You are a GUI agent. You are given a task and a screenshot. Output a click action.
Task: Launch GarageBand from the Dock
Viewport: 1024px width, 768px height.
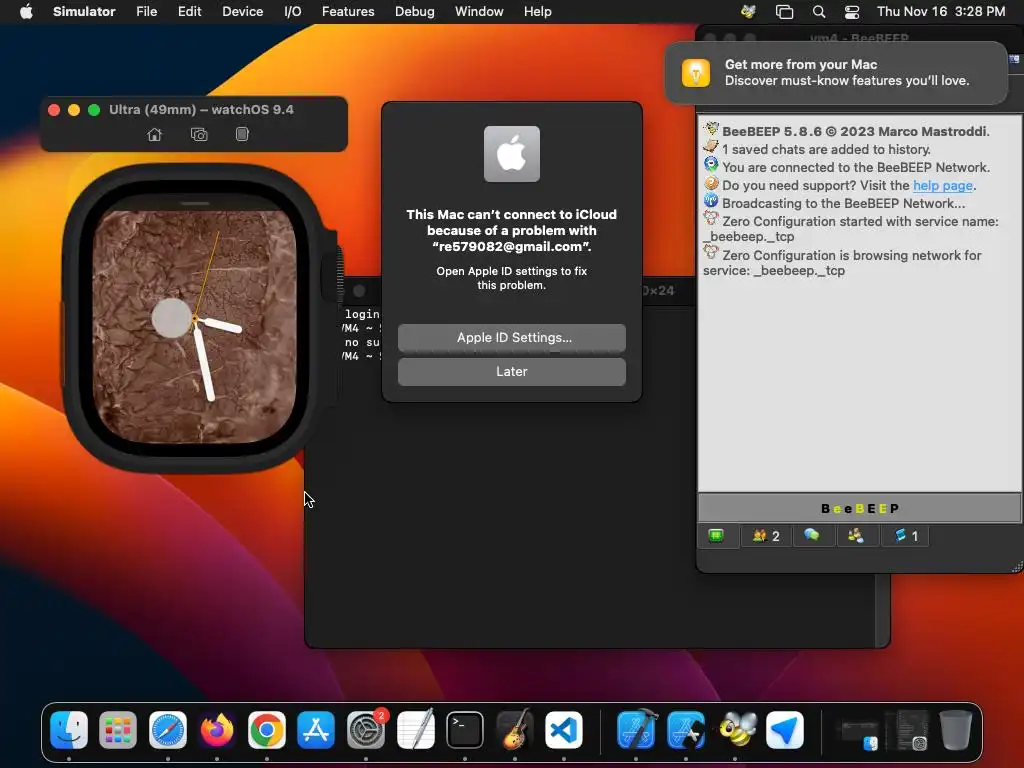(x=515, y=729)
